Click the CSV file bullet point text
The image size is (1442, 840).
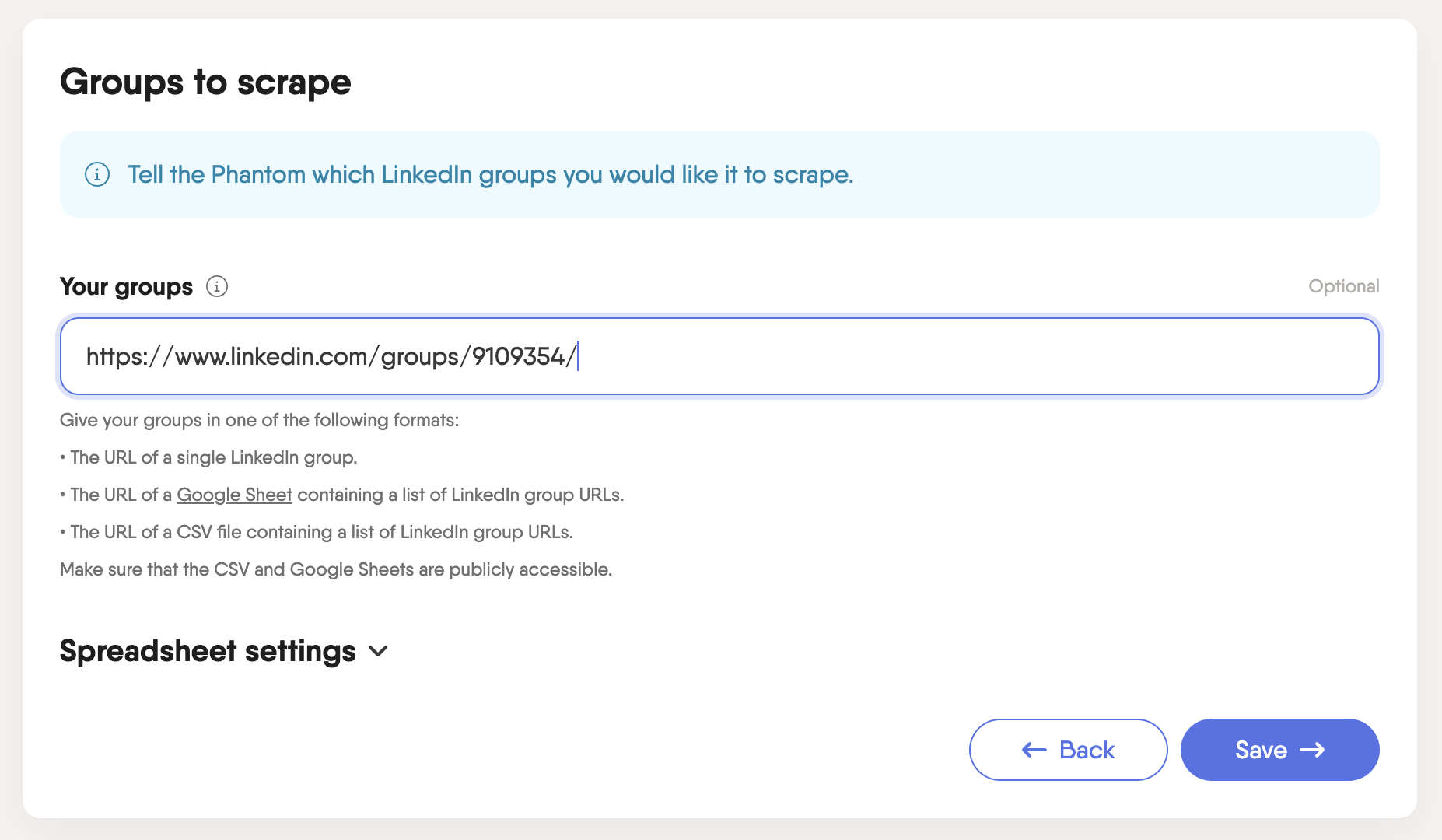click(321, 532)
